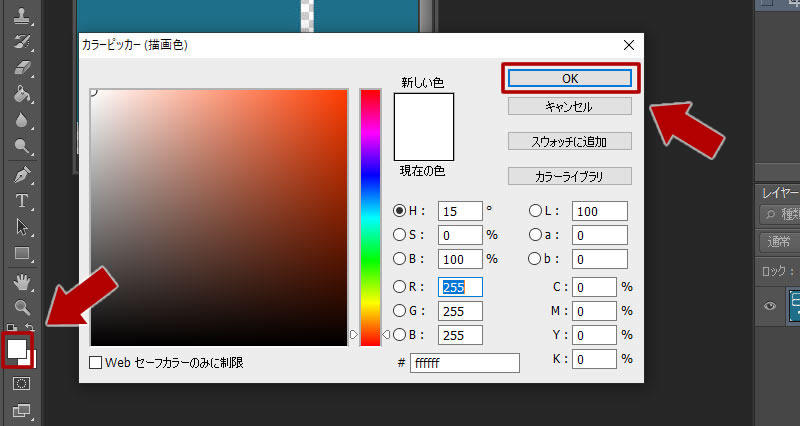Switch to the レイヤー panel tab

tap(780, 193)
